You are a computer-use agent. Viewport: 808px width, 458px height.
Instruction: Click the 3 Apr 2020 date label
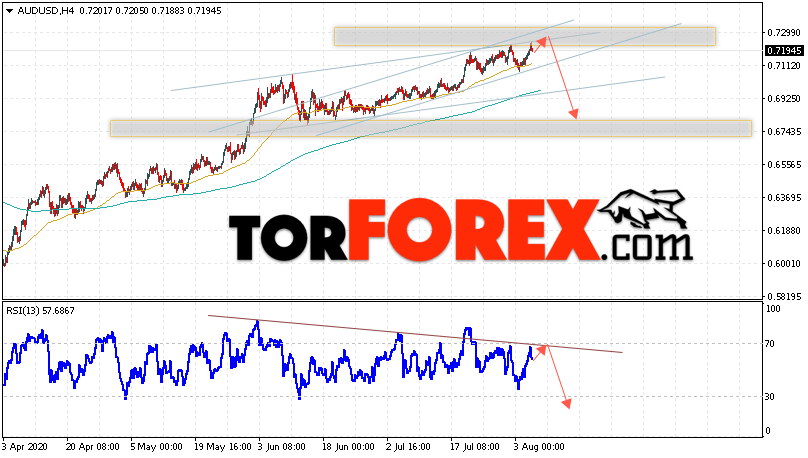(x=25, y=447)
